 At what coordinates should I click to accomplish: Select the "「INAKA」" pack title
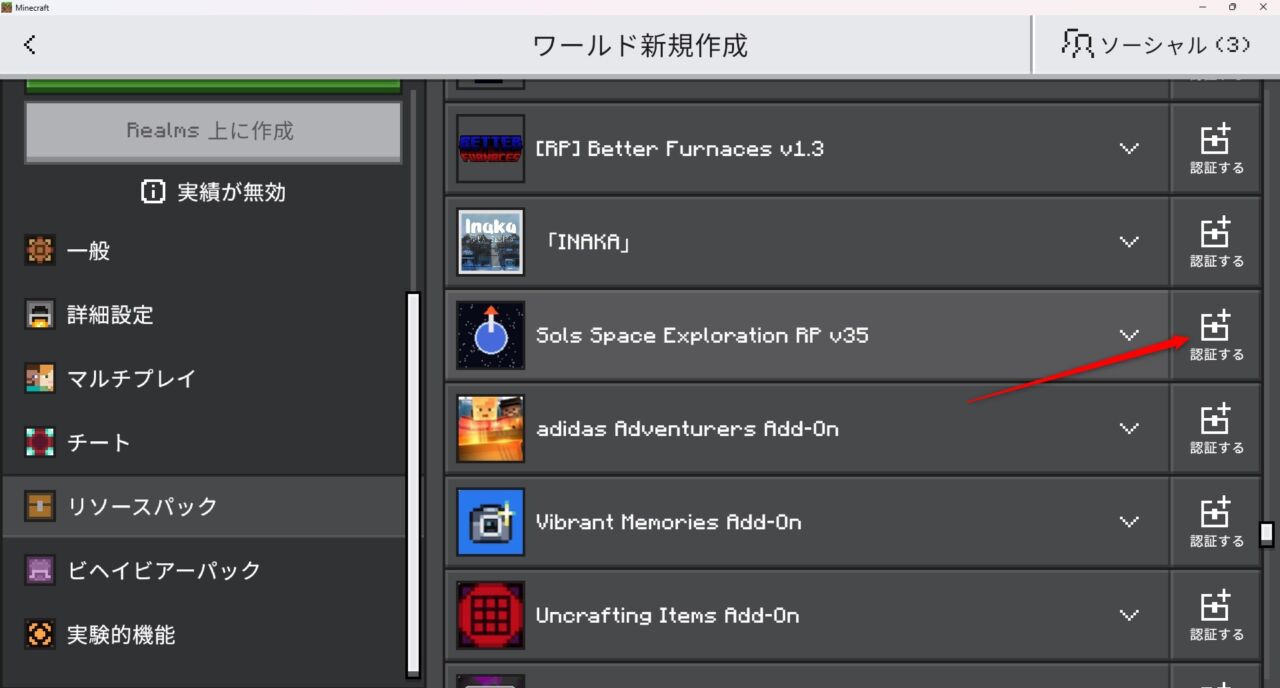coord(588,242)
